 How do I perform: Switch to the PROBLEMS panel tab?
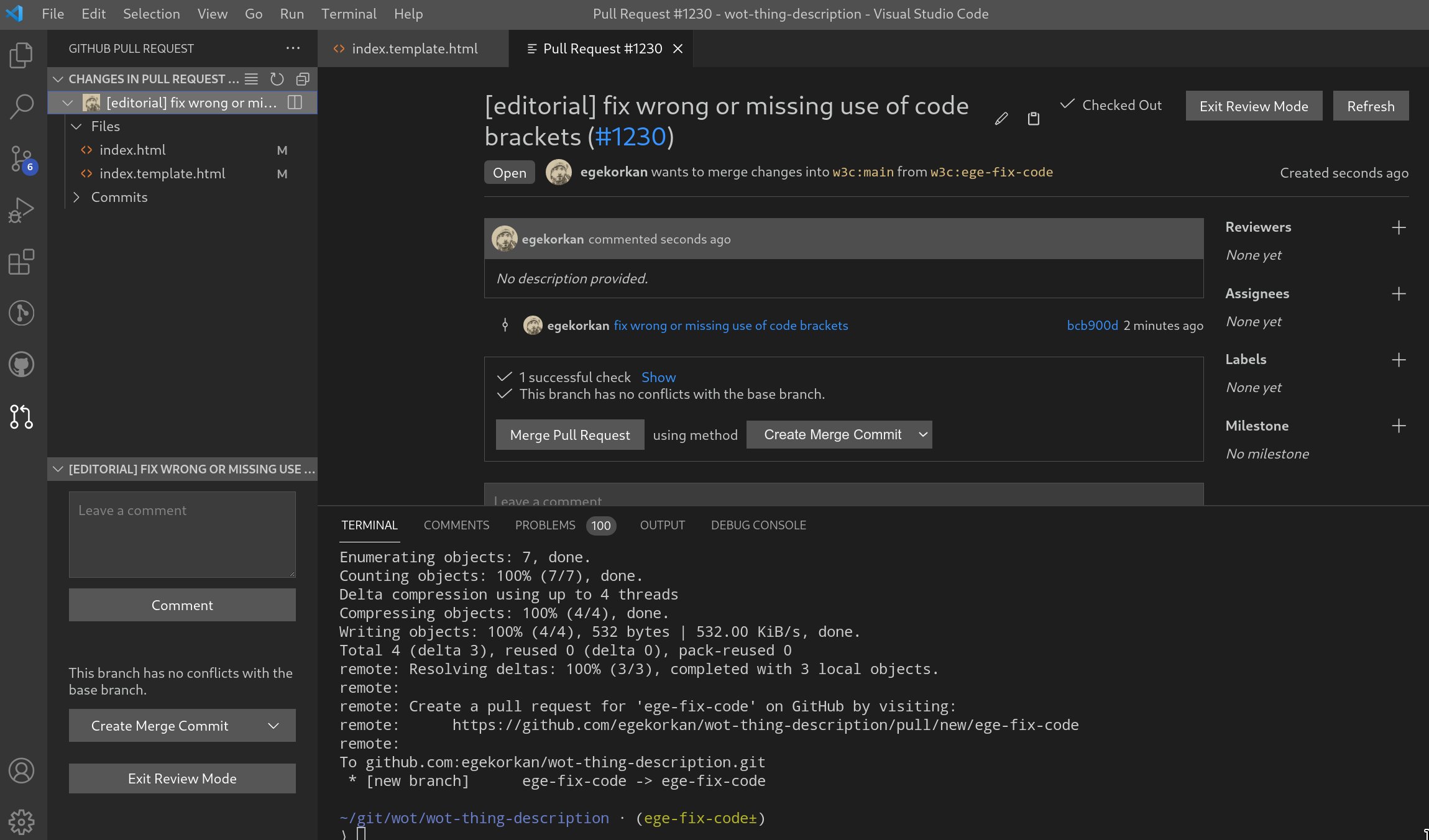(x=545, y=525)
